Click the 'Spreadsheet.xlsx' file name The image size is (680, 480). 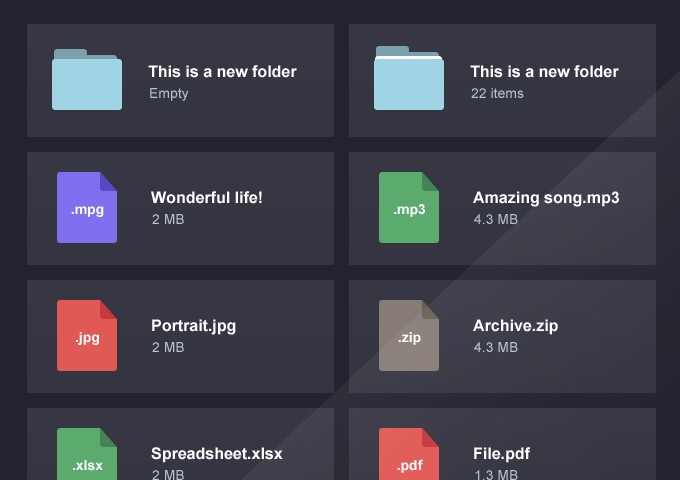point(216,454)
